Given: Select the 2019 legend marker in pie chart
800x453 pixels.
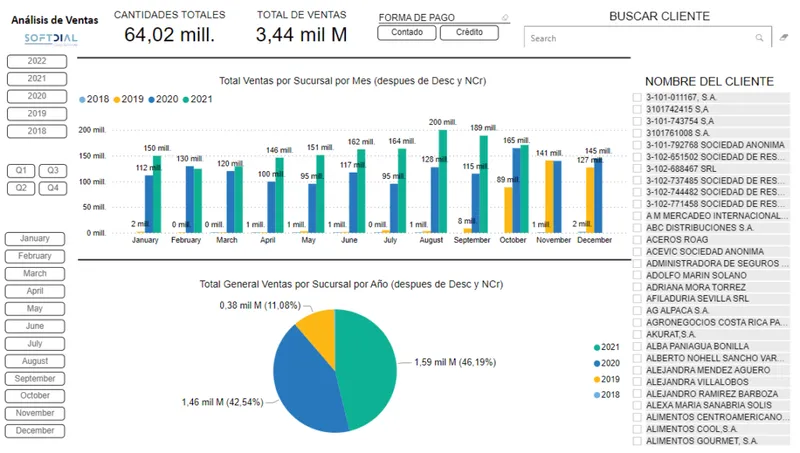Looking at the screenshot, I should 597,379.
